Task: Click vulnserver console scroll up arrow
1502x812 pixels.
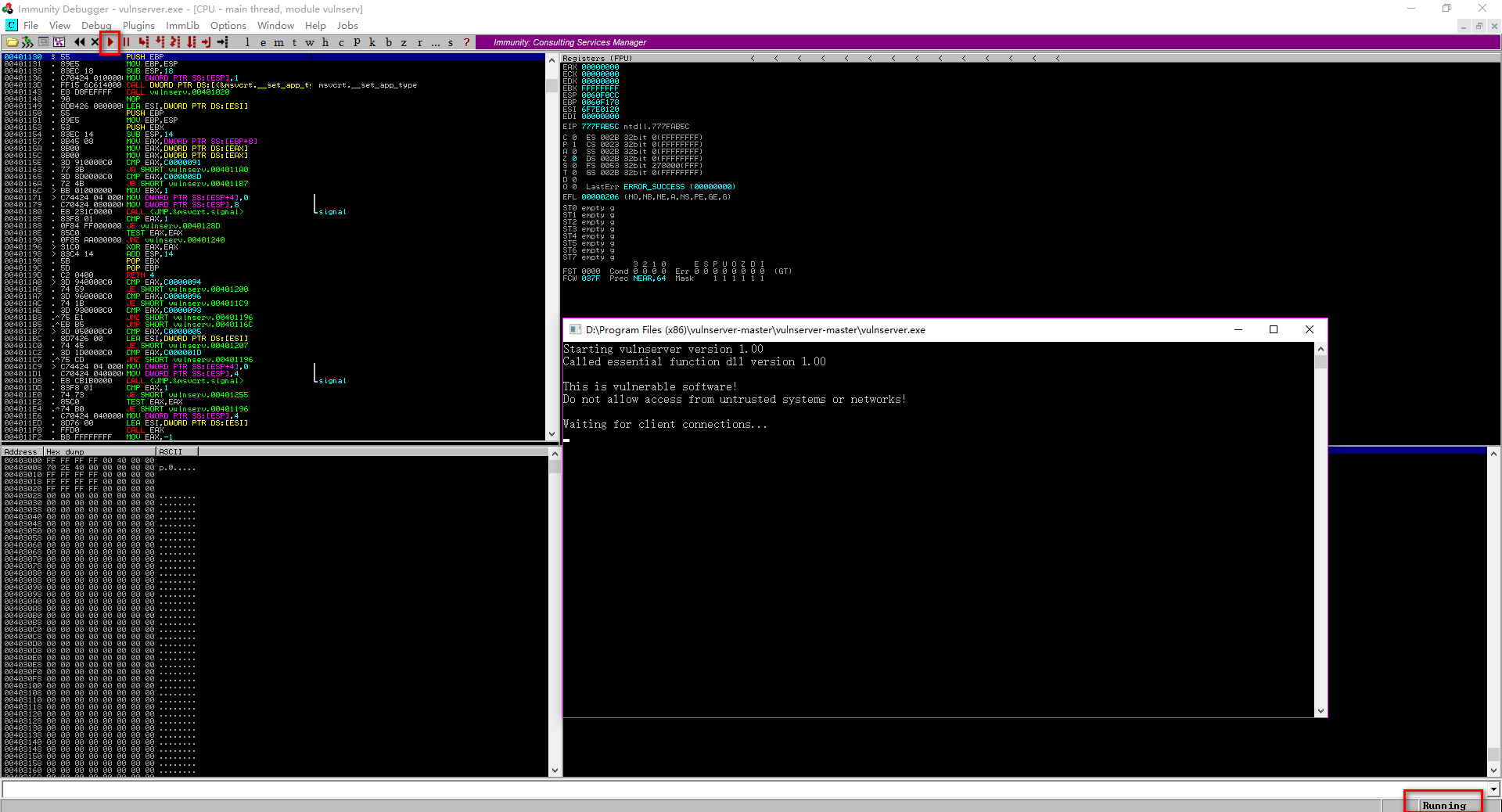Action: [x=1321, y=349]
